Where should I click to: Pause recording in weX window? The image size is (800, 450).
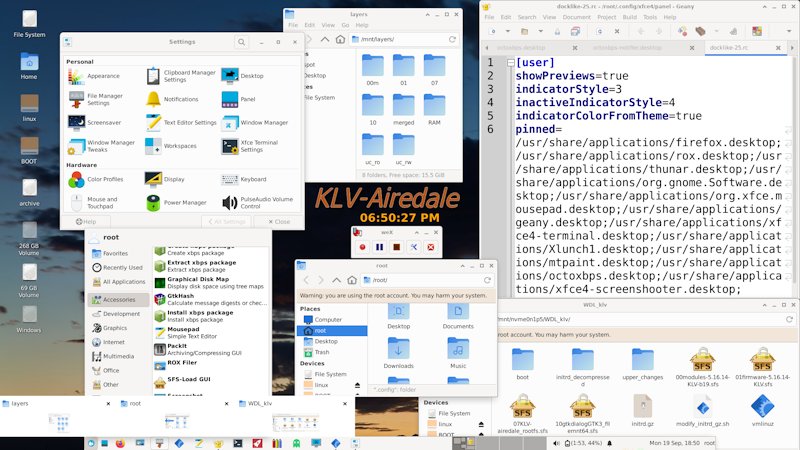(380, 247)
